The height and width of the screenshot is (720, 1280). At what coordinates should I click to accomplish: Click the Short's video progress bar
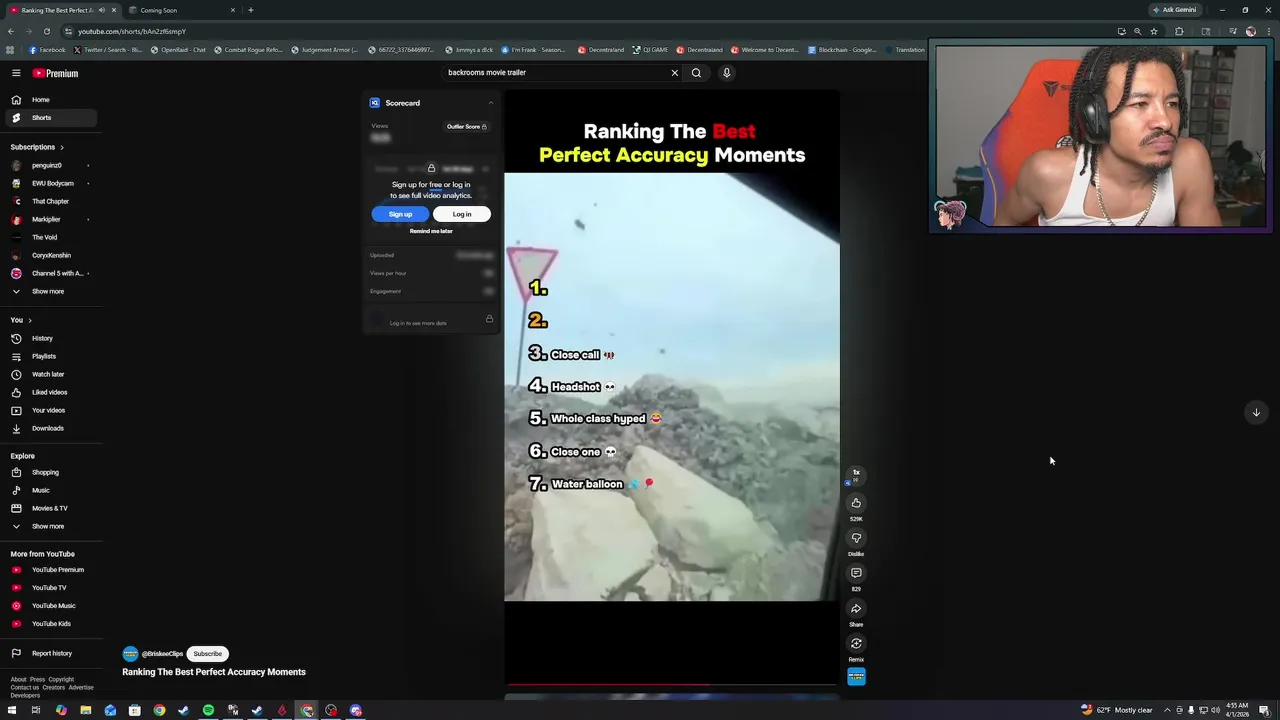click(x=671, y=686)
